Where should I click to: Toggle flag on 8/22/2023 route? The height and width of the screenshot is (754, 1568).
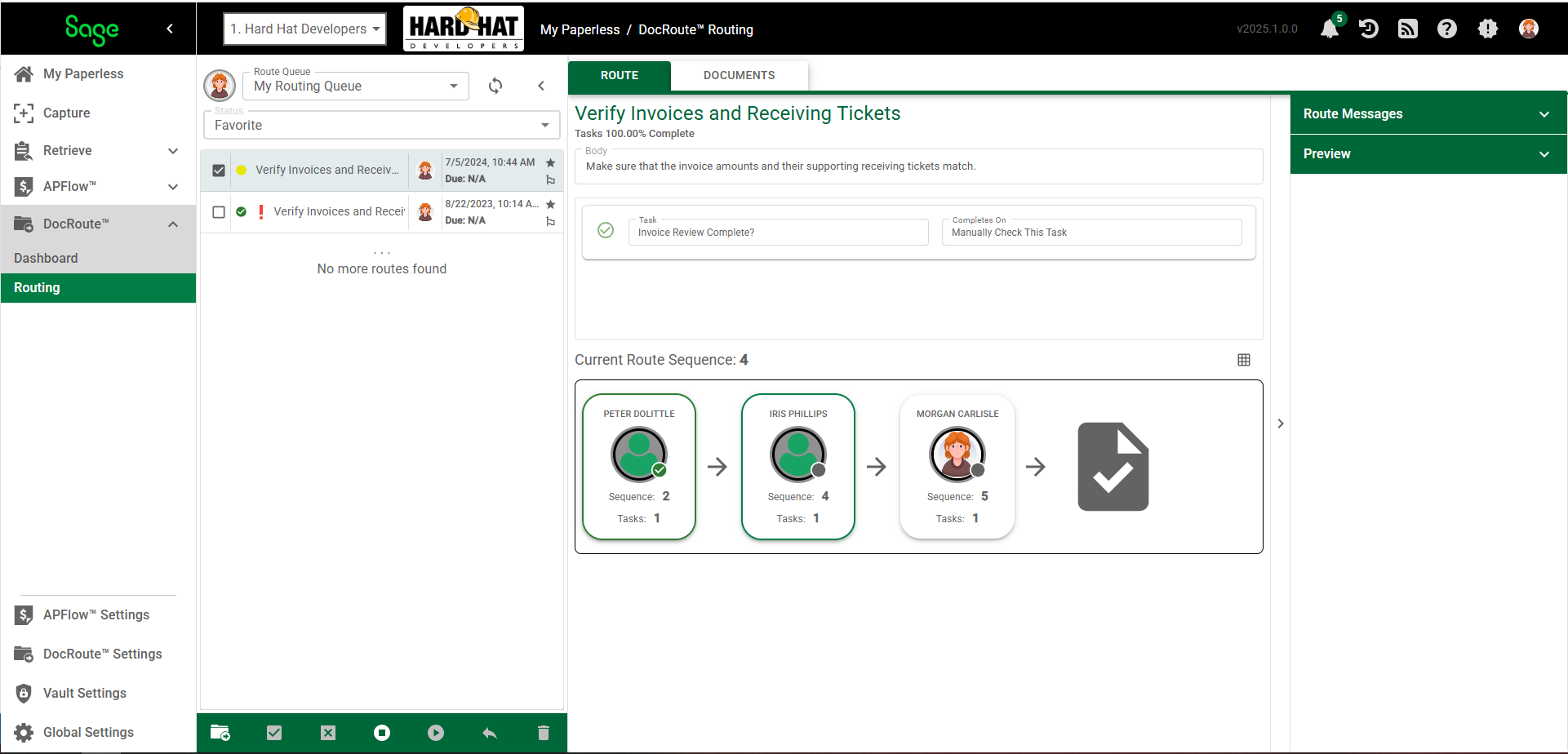click(550, 221)
